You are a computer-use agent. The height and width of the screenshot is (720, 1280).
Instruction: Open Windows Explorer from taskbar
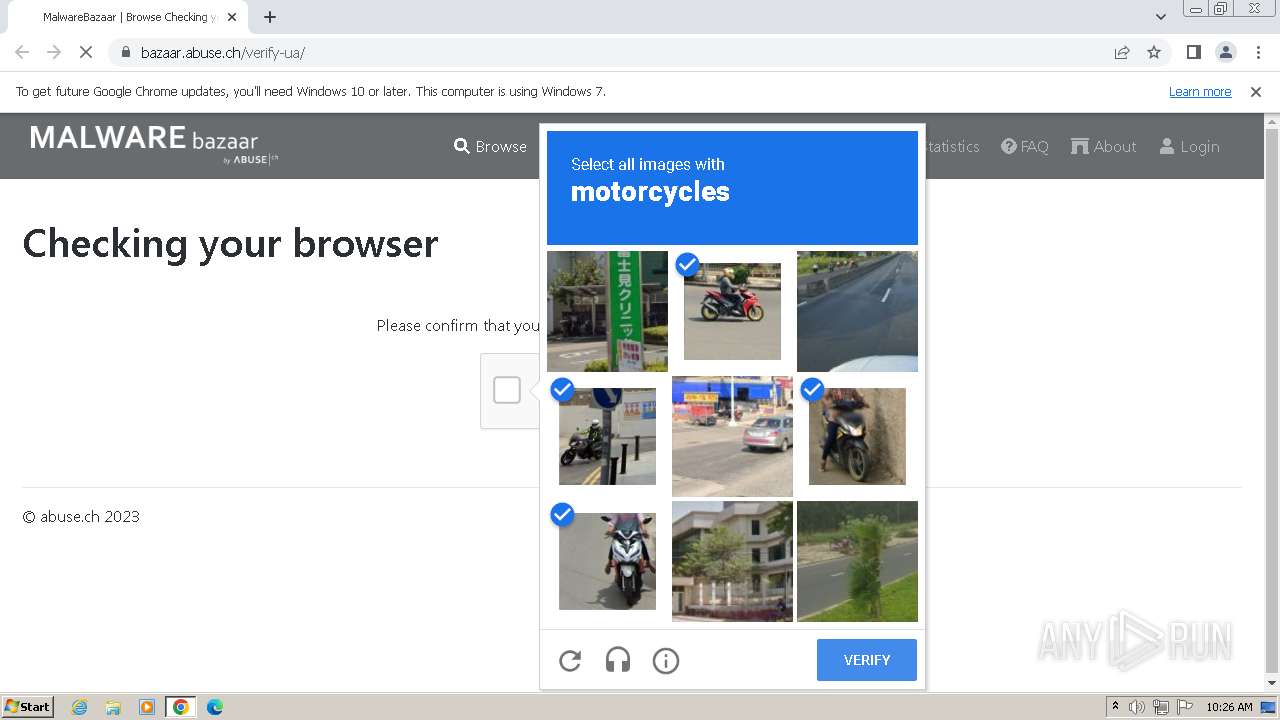113,707
